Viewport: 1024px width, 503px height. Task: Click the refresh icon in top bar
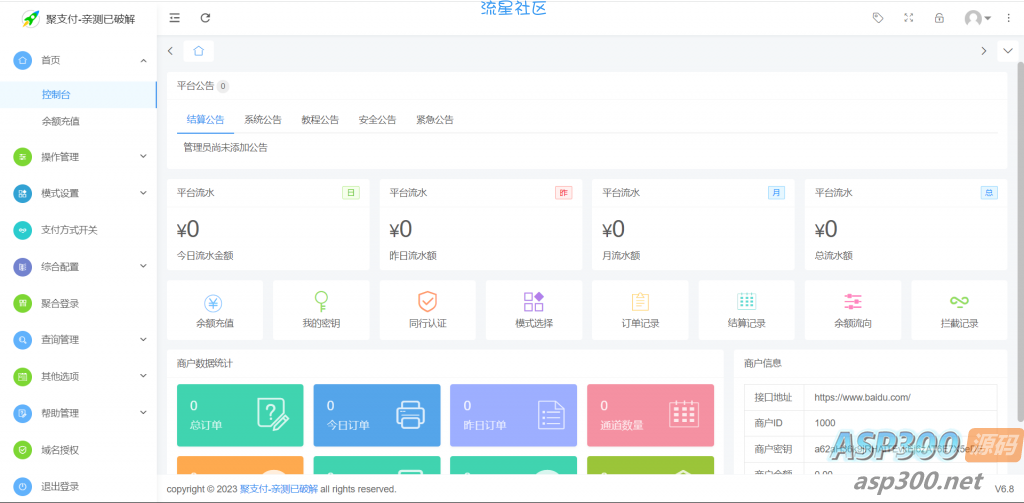[205, 18]
